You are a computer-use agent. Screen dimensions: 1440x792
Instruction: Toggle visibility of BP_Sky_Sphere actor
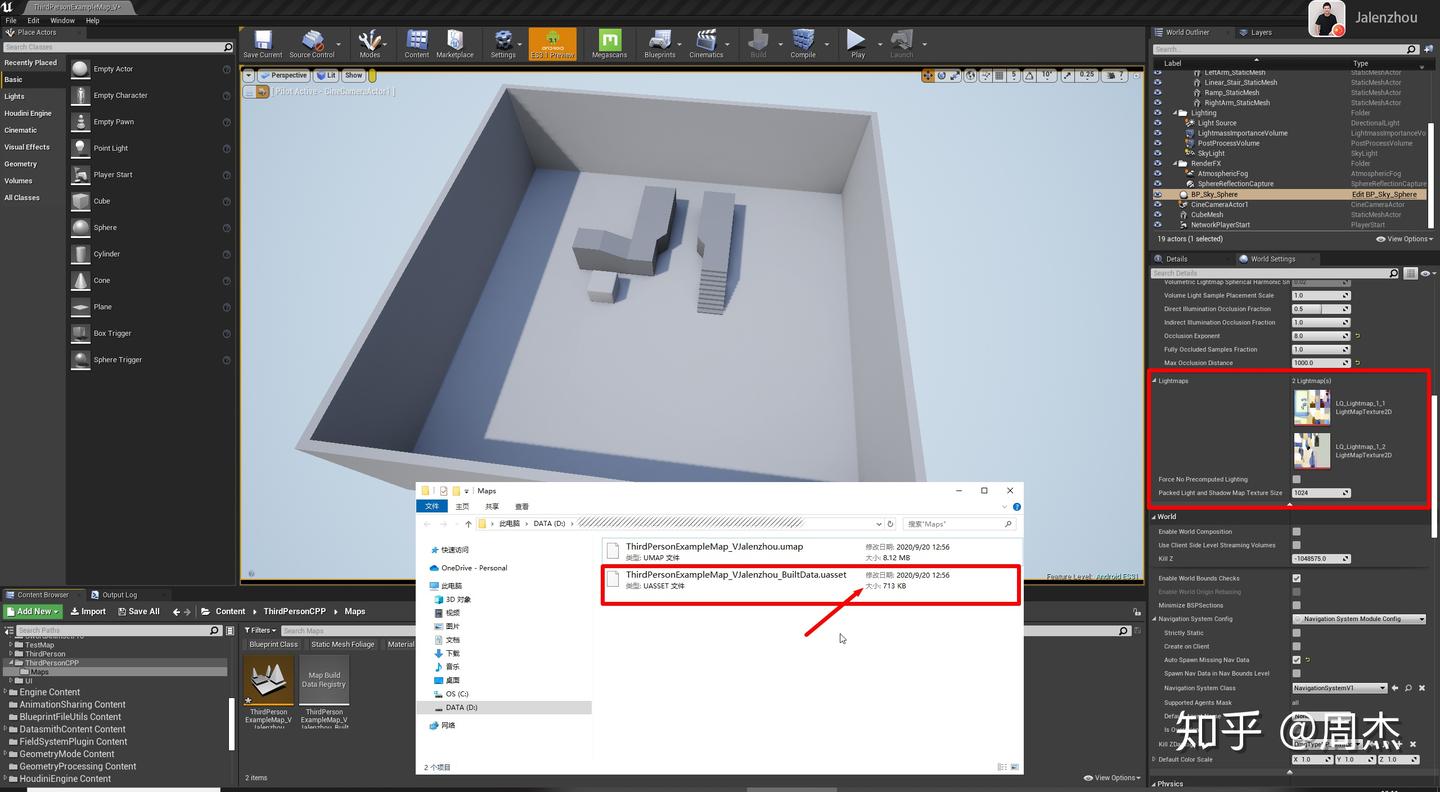[x=1158, y=194]
